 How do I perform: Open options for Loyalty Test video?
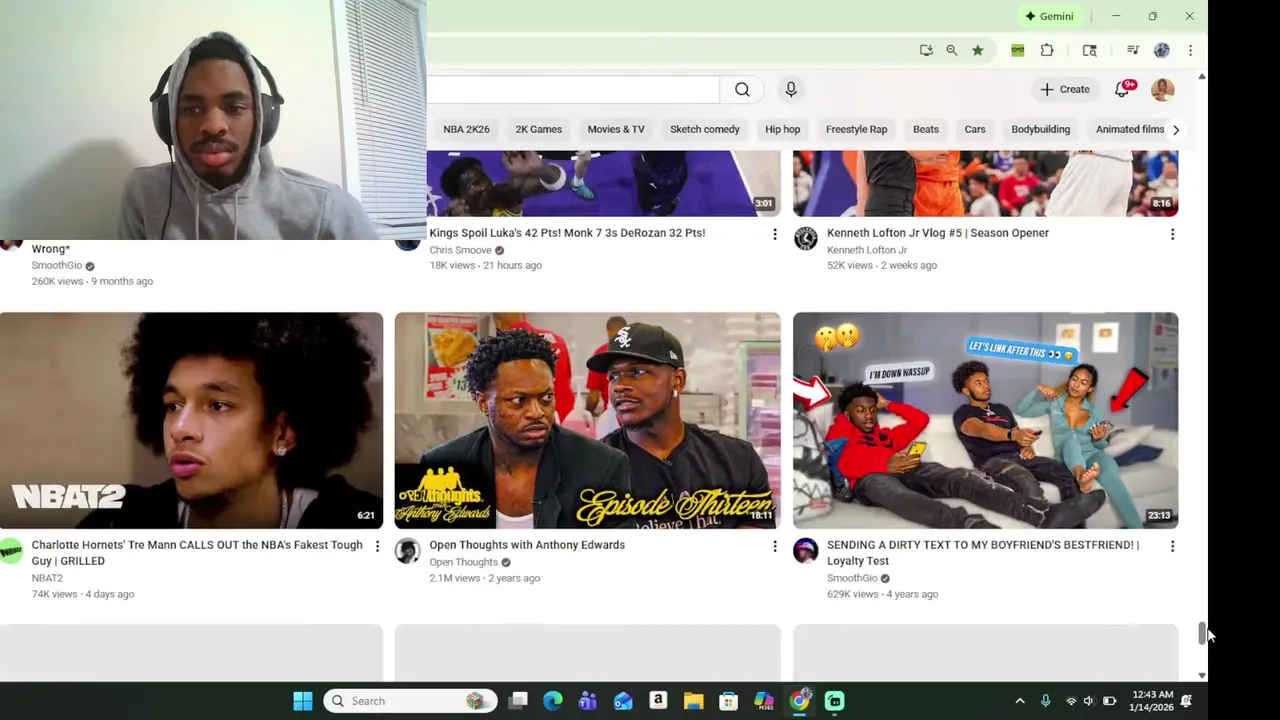point(1172,546)
